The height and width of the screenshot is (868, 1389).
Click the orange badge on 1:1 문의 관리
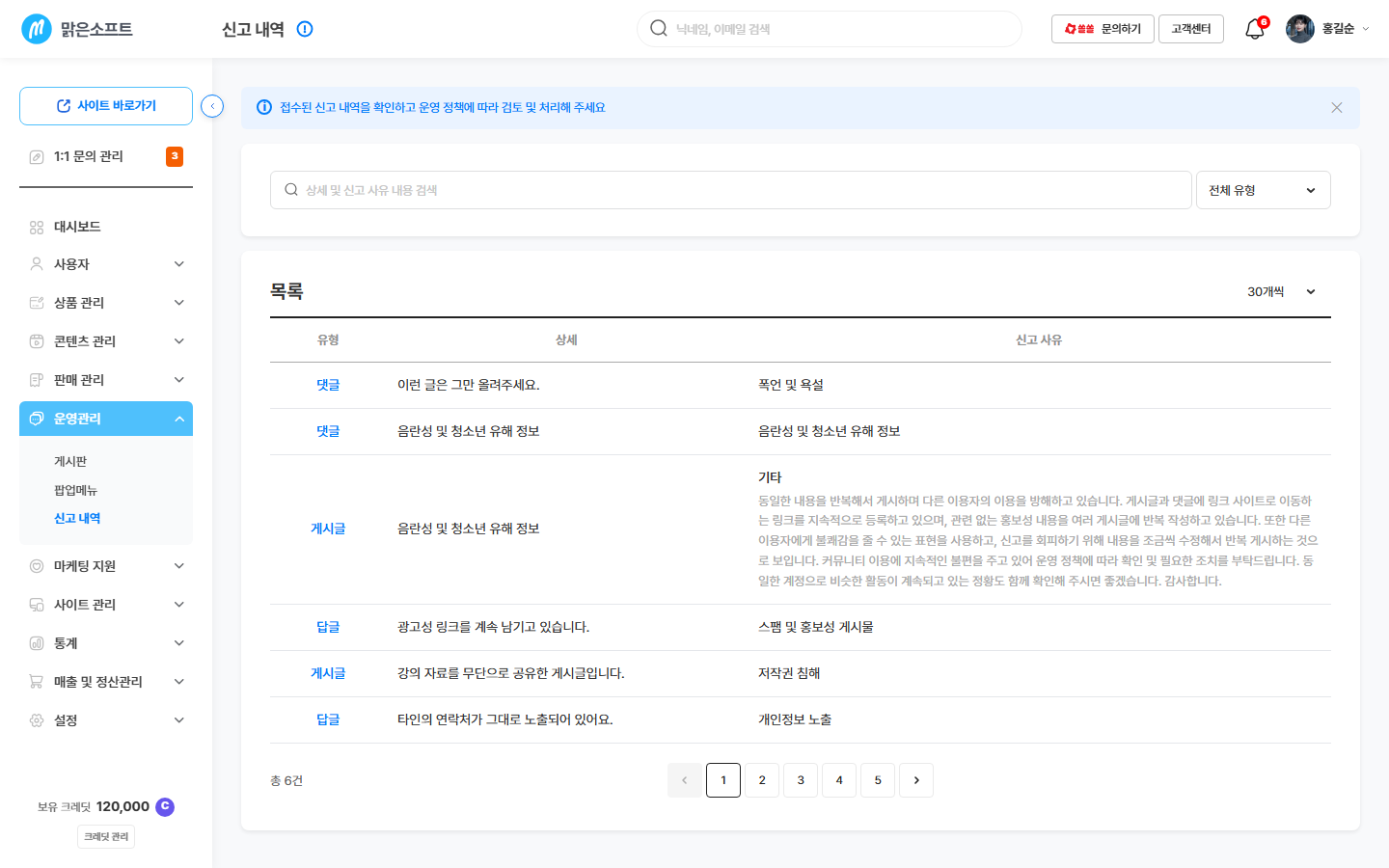175,156
